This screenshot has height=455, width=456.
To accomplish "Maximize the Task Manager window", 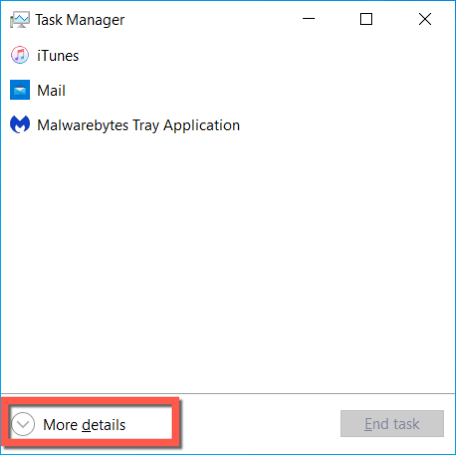I will pyautogui.click(x=366, y=19).
